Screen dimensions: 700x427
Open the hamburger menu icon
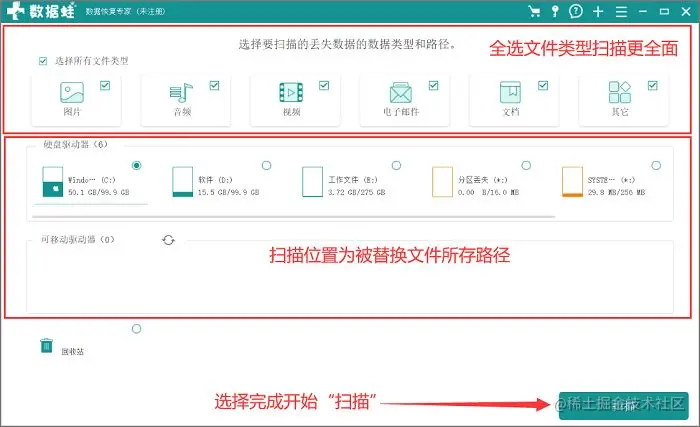(x=621, y=12)
